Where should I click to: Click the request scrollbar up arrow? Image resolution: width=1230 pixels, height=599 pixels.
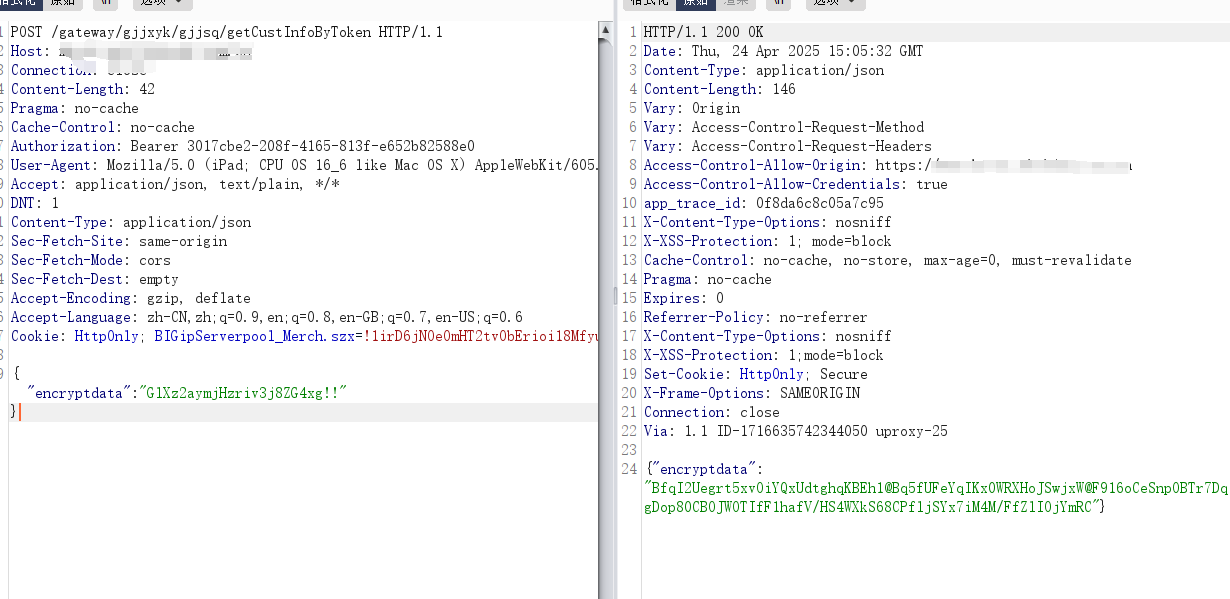click(x=606, y=32)
